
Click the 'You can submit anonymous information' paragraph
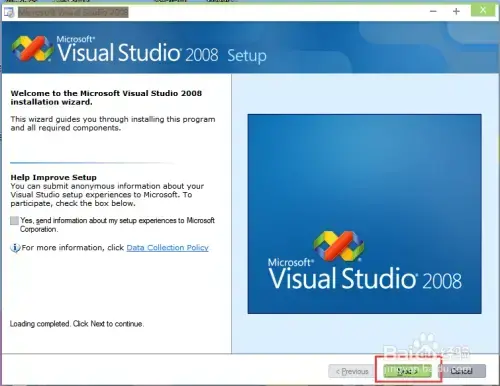click(x=107, y=195)
